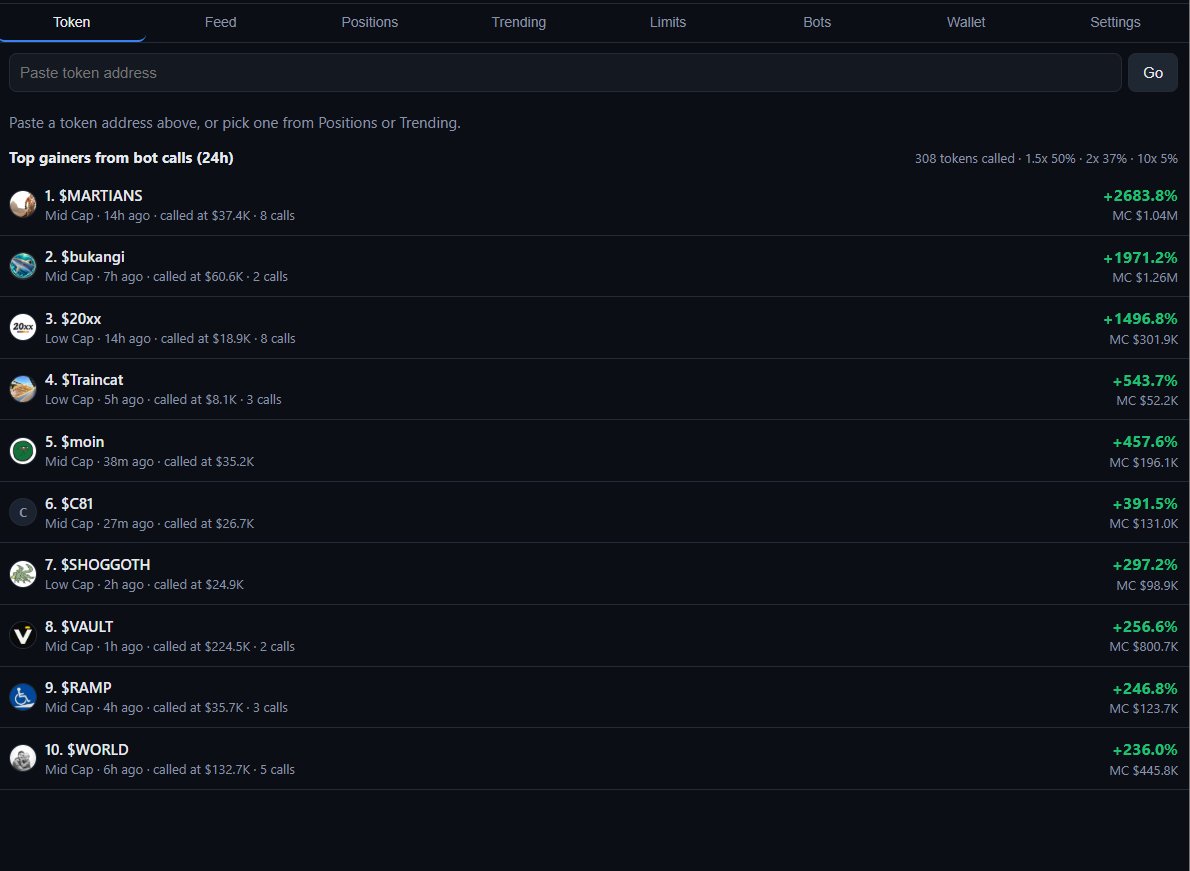
Task: Select the $C81 token name
Action: 77,504
